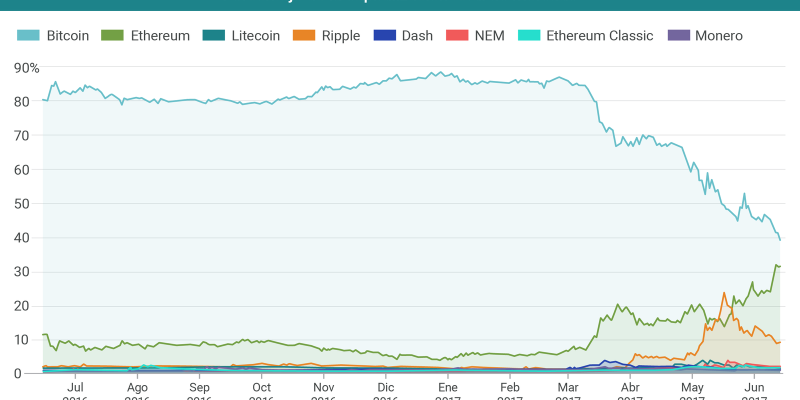
Task: Toggle the Dash series via its legend text
Action: click(x=417, y=36)
